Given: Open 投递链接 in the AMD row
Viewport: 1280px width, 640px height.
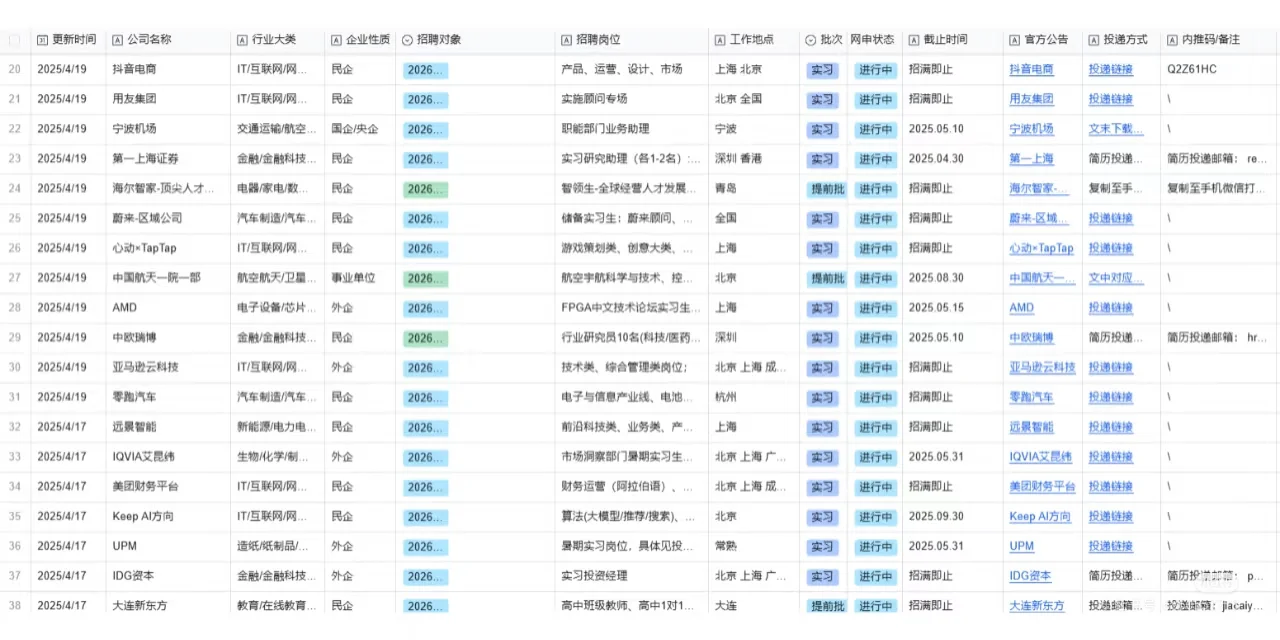Looking at the screenshot, I should point(1111,308).
